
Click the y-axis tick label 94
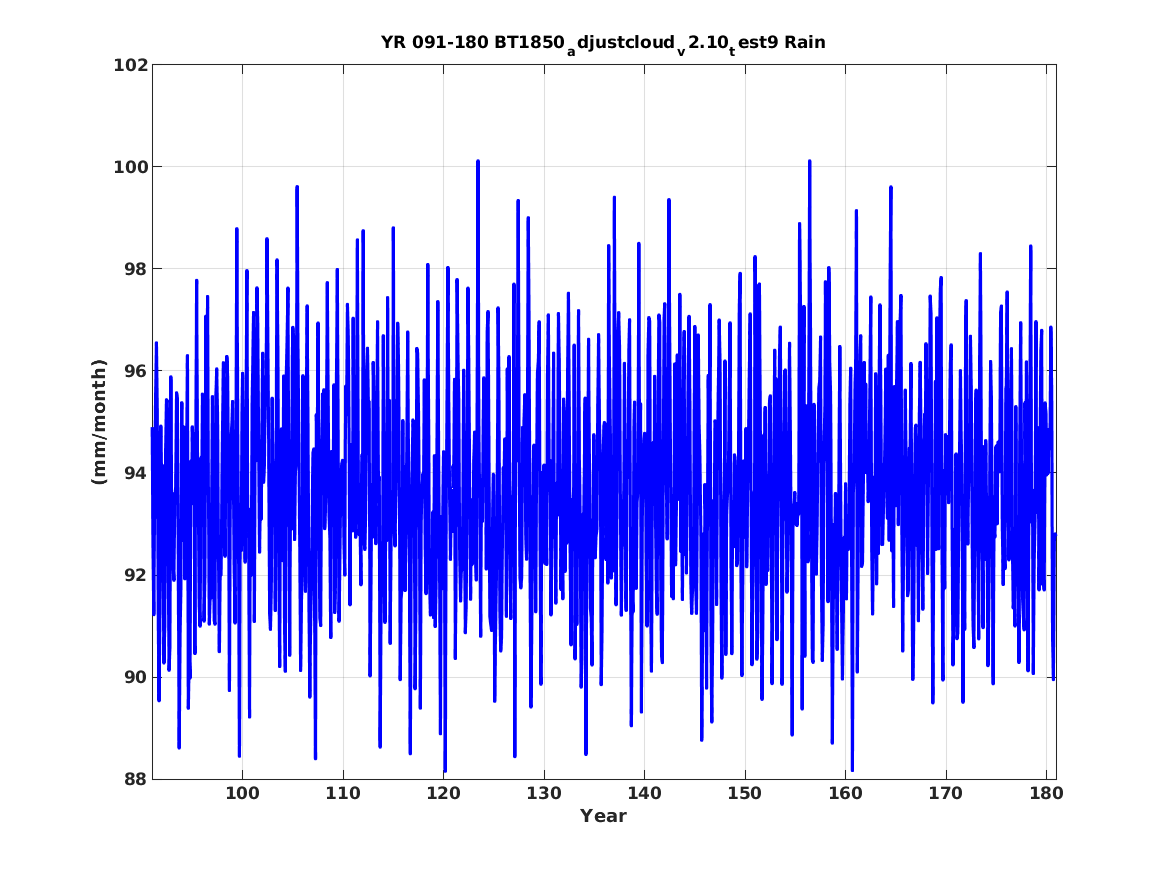tap(136, 473)
